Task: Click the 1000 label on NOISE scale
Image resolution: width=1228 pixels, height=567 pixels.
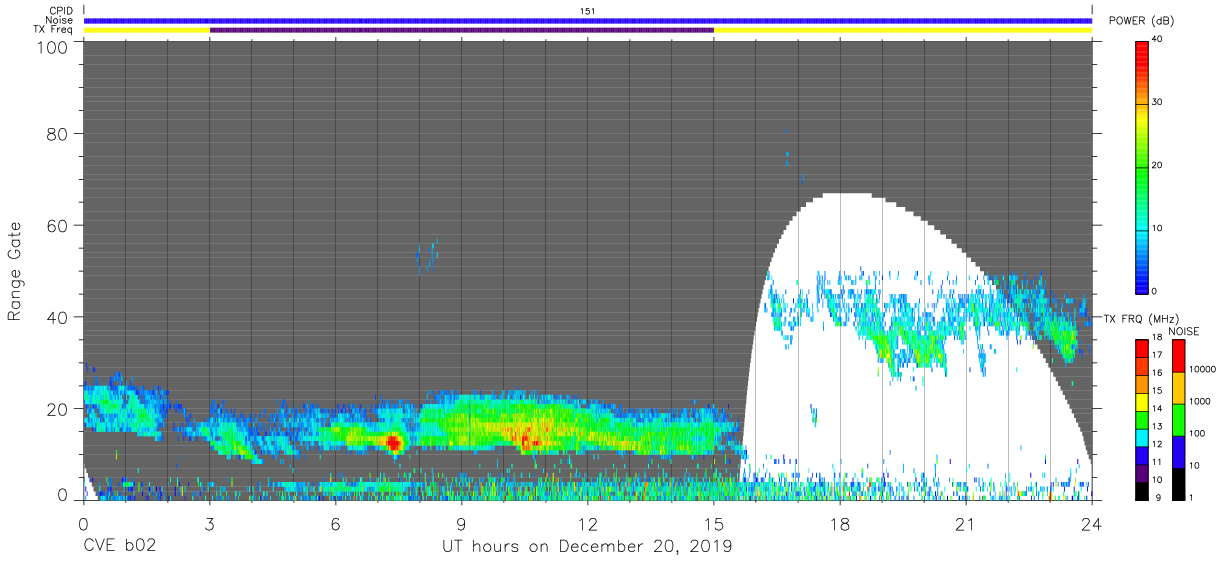Action: coord(1200,401)
